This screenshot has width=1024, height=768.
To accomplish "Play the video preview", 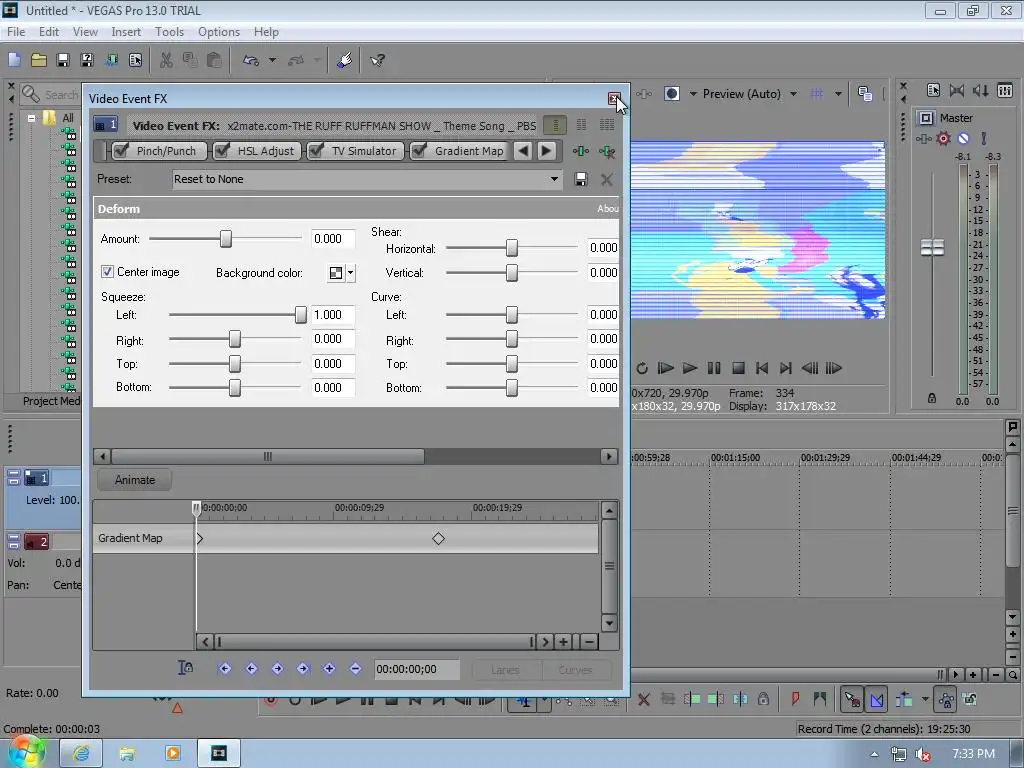I will [690, 368].
